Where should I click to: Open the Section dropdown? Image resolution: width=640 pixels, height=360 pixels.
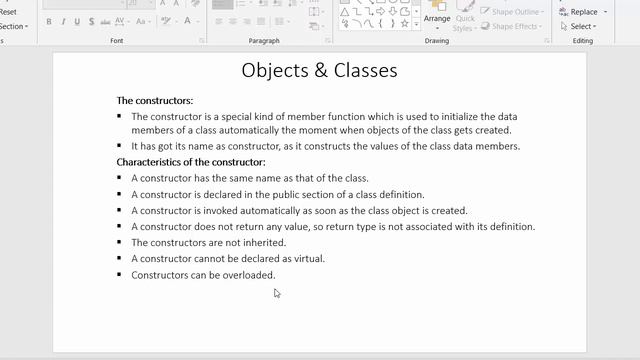(x=14, y=27)
